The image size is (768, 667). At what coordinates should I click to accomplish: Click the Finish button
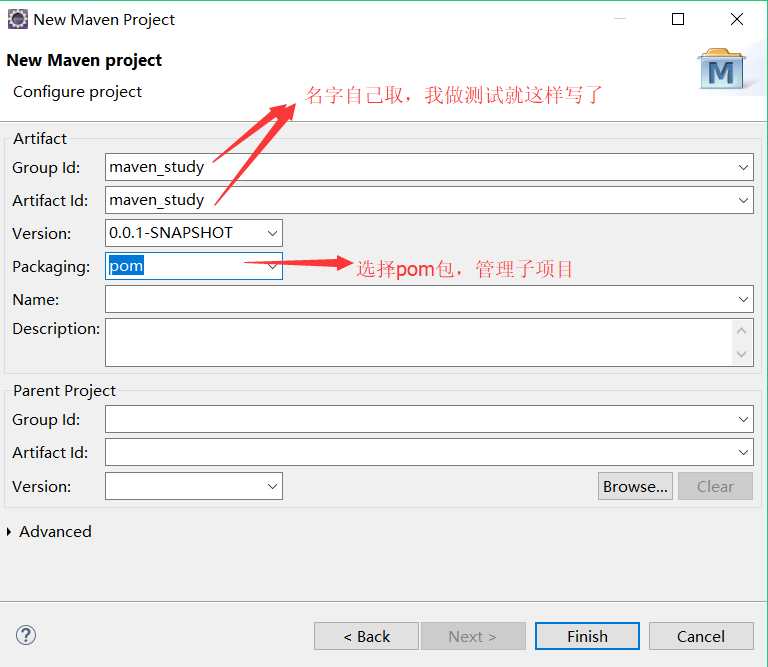pyautogui.click(x=587, y=636)
